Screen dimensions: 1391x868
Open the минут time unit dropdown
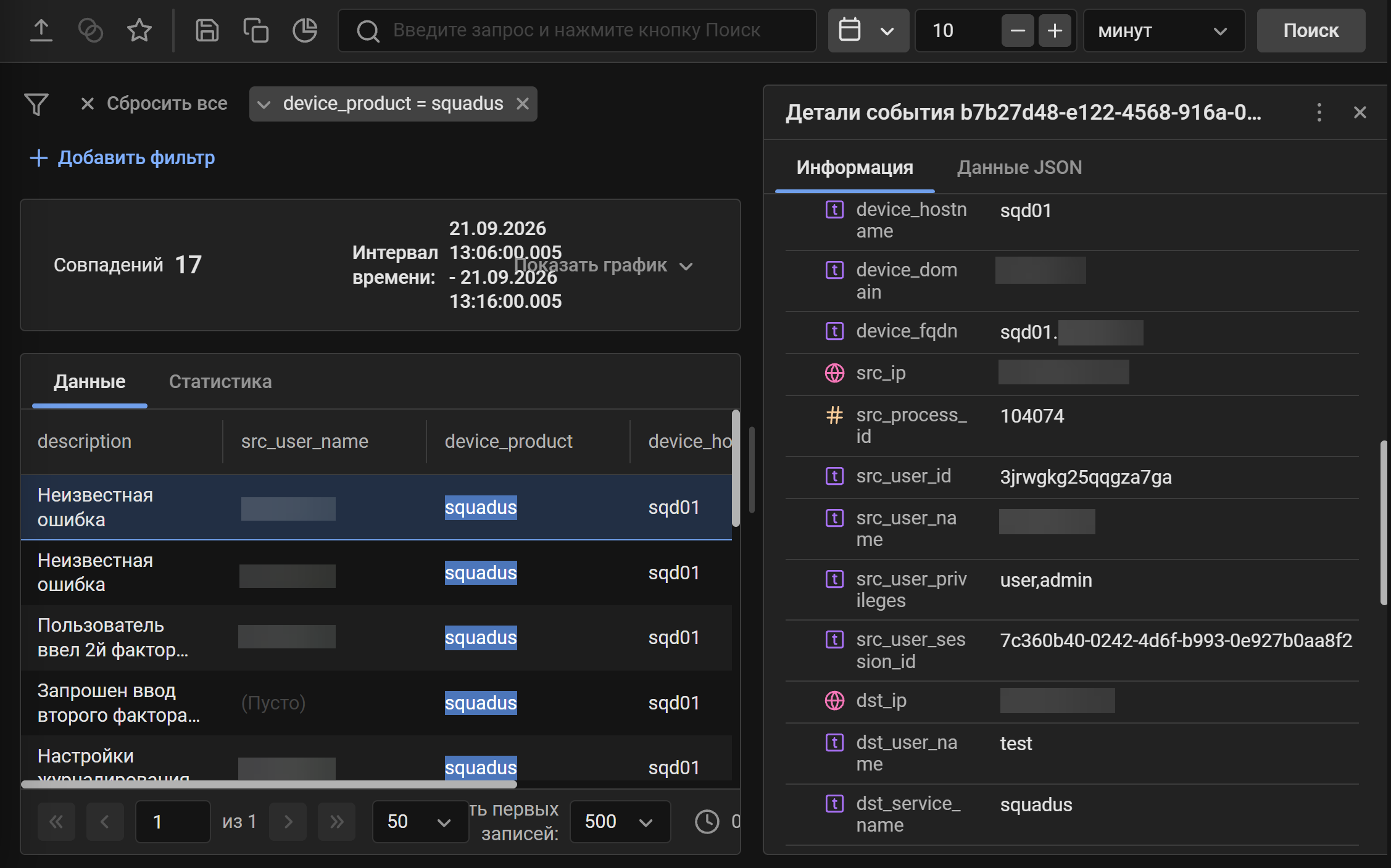click(x=1164, y=30)
